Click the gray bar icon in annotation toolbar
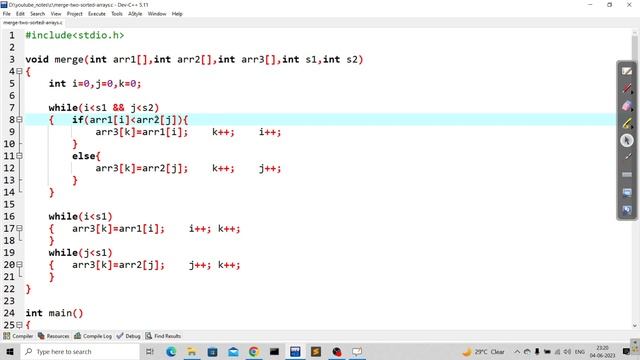The height and width of the screenshot is (360, 640). coord(627,174)
